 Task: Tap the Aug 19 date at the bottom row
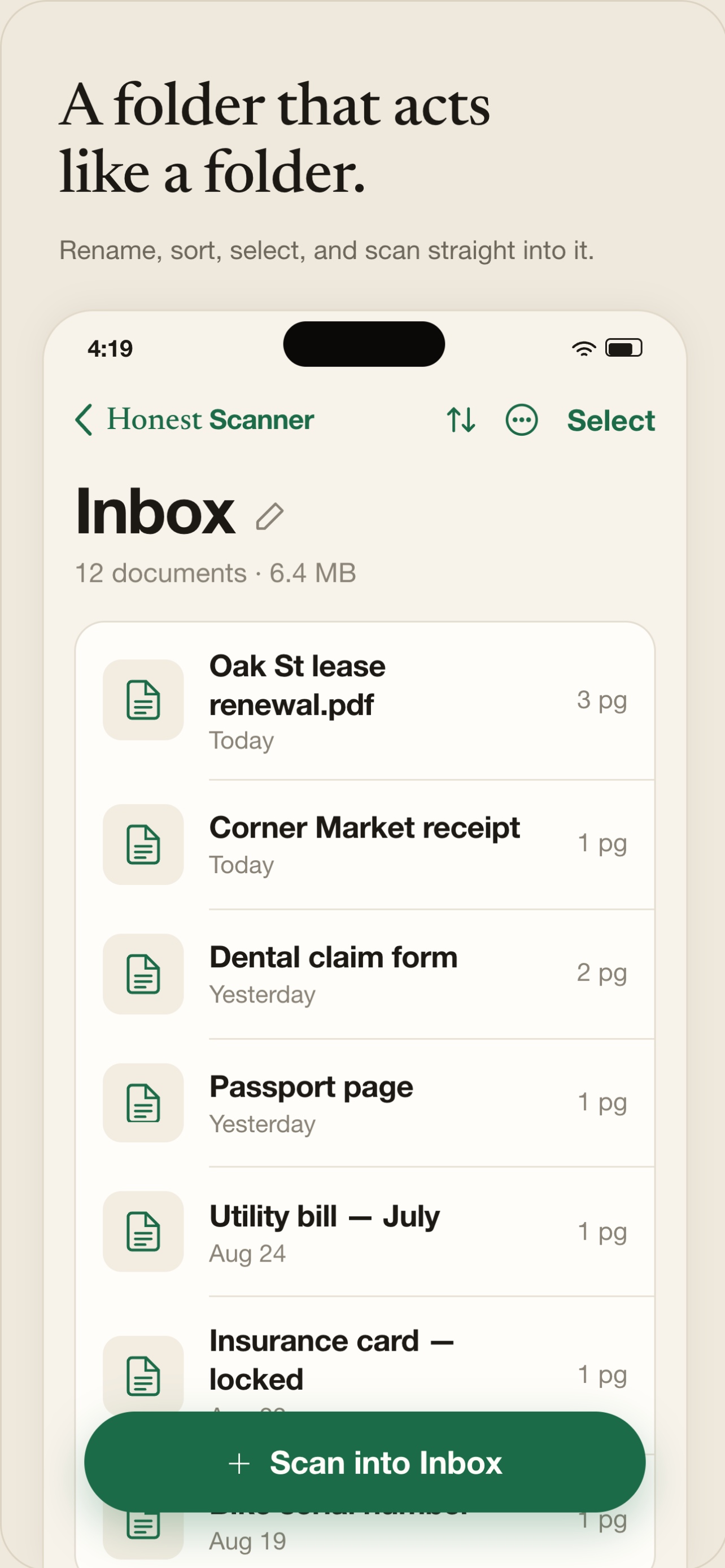(247, 1541)
